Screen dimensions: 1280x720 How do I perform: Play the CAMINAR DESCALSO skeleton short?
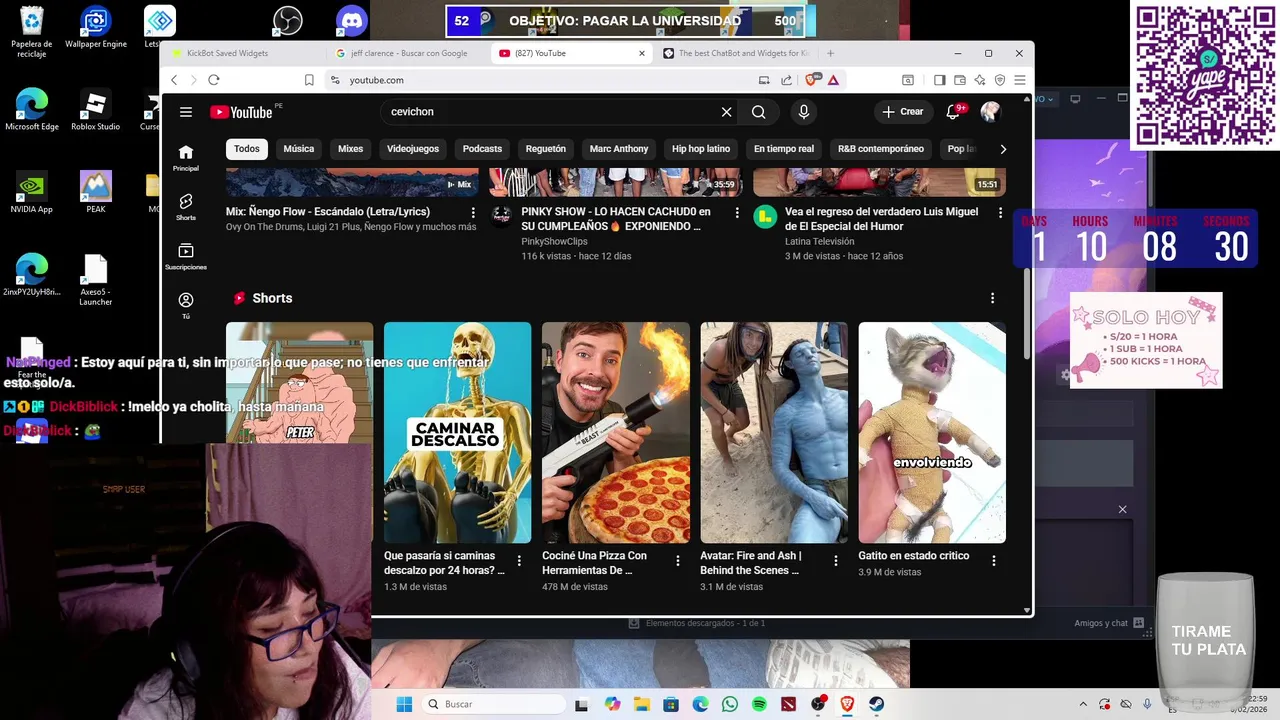(x=458, y=432)
